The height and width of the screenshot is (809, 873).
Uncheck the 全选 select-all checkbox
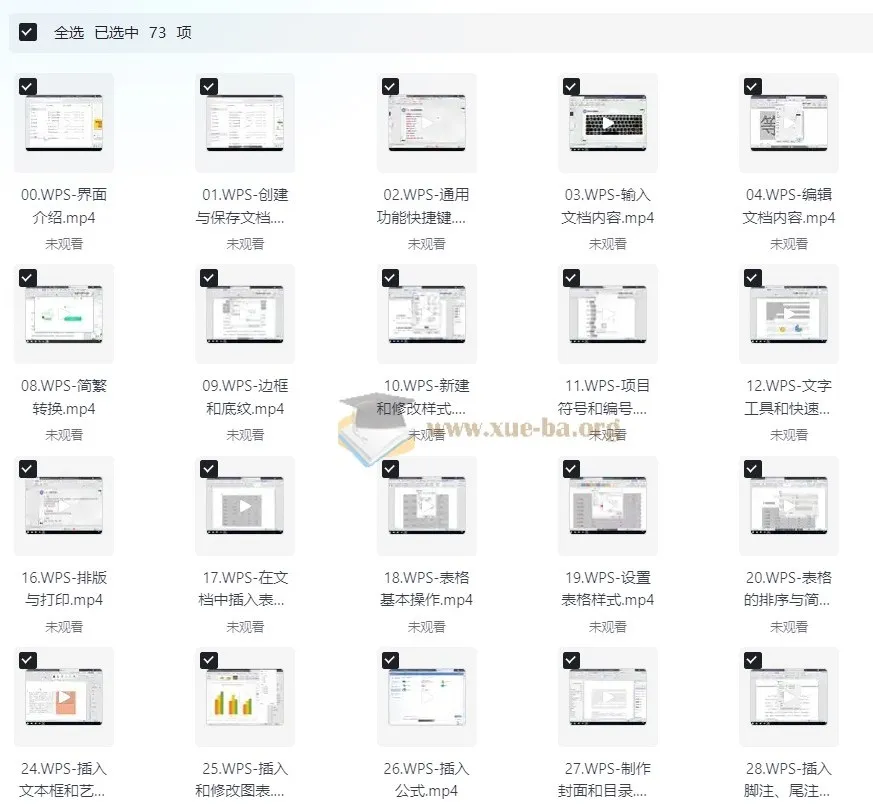point(27,31)
